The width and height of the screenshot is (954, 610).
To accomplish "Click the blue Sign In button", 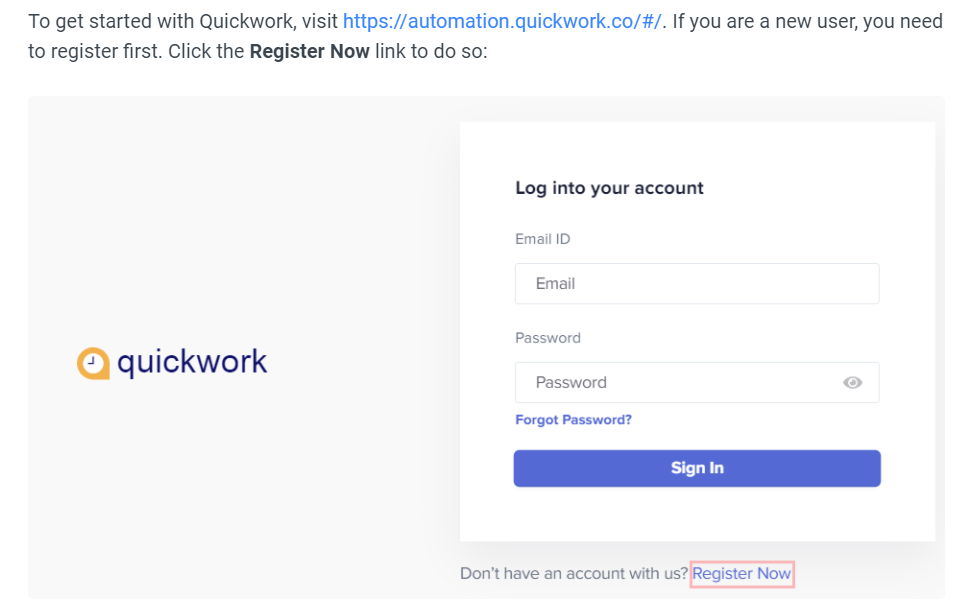I will click(x=697, y=468).
